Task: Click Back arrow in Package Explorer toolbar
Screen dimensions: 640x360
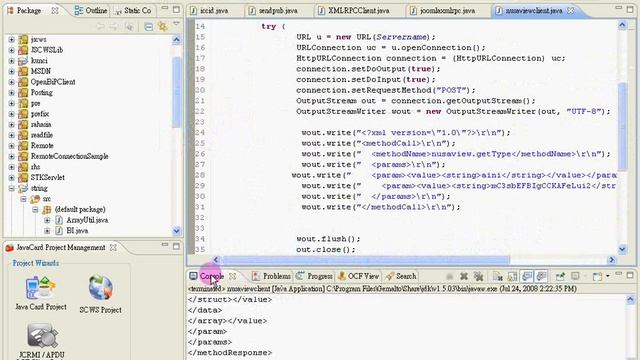Action: tap(100, 27)
